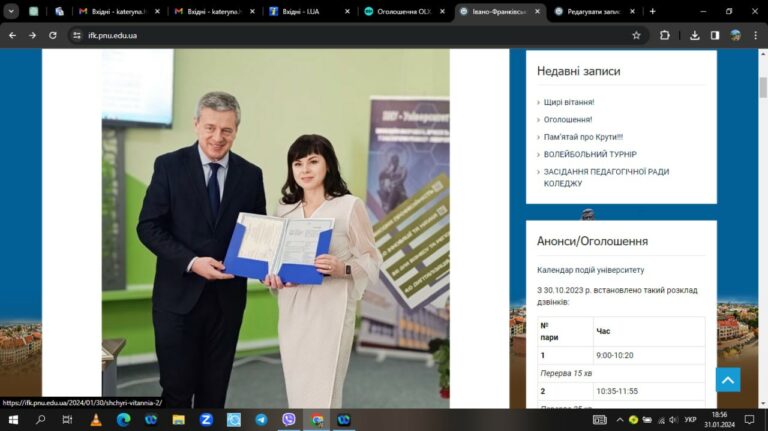
Task: Switch to the Оголошення OLX tab
Action: point(405,11)
